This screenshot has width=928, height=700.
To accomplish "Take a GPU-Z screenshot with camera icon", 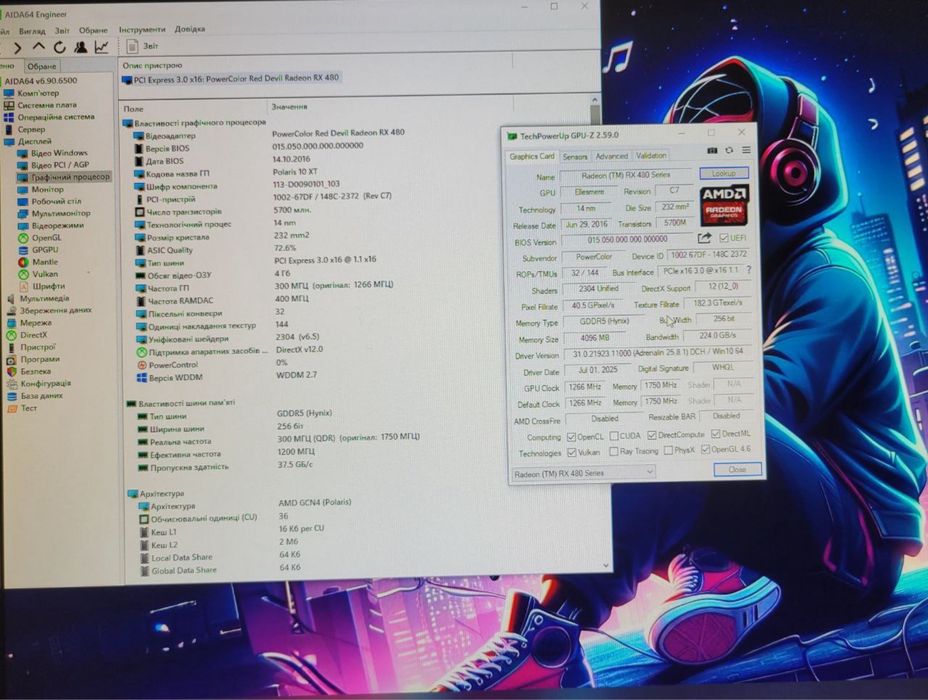I will [713, 151].
